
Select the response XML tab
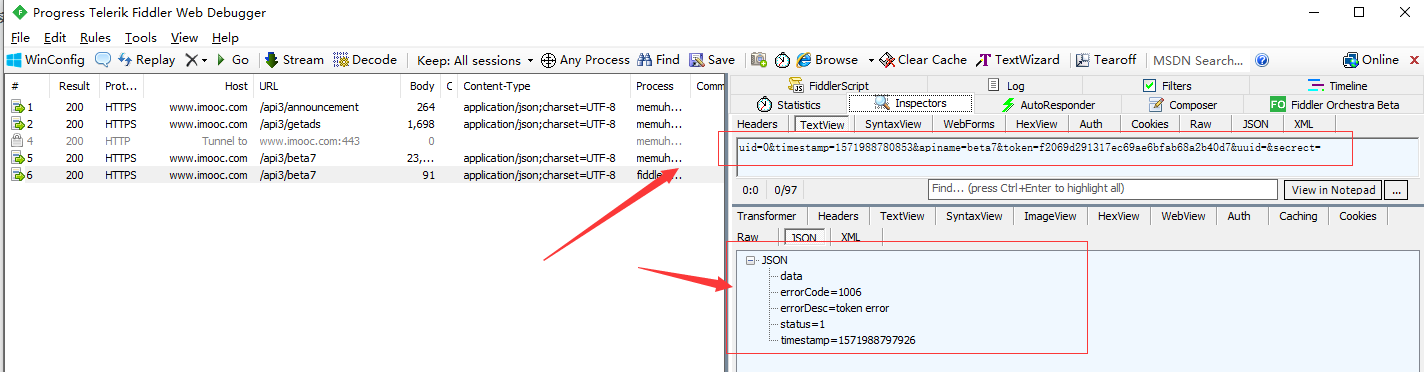point(850,237)
